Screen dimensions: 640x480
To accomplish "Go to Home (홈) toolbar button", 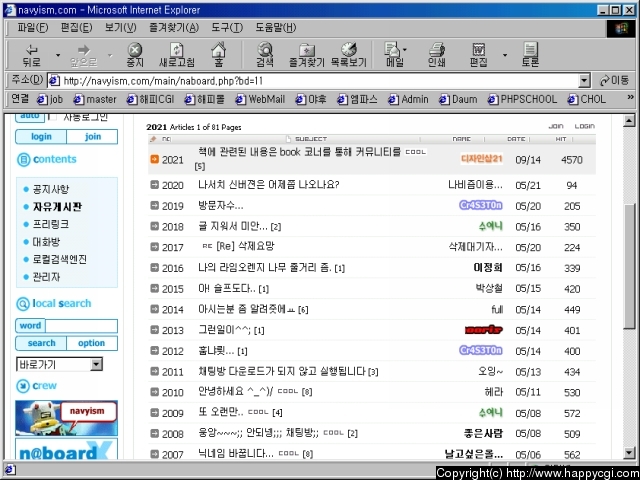I will 219,55.
